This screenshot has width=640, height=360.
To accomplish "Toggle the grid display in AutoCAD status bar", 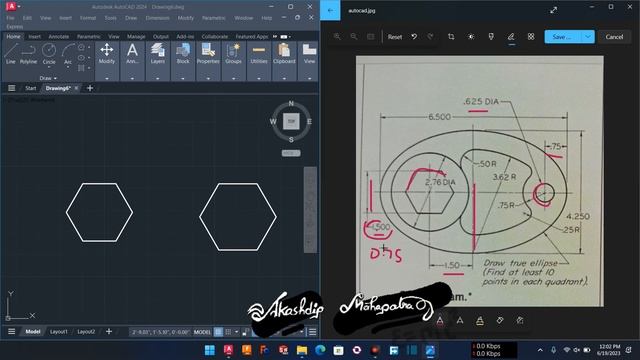I will 218,332.
